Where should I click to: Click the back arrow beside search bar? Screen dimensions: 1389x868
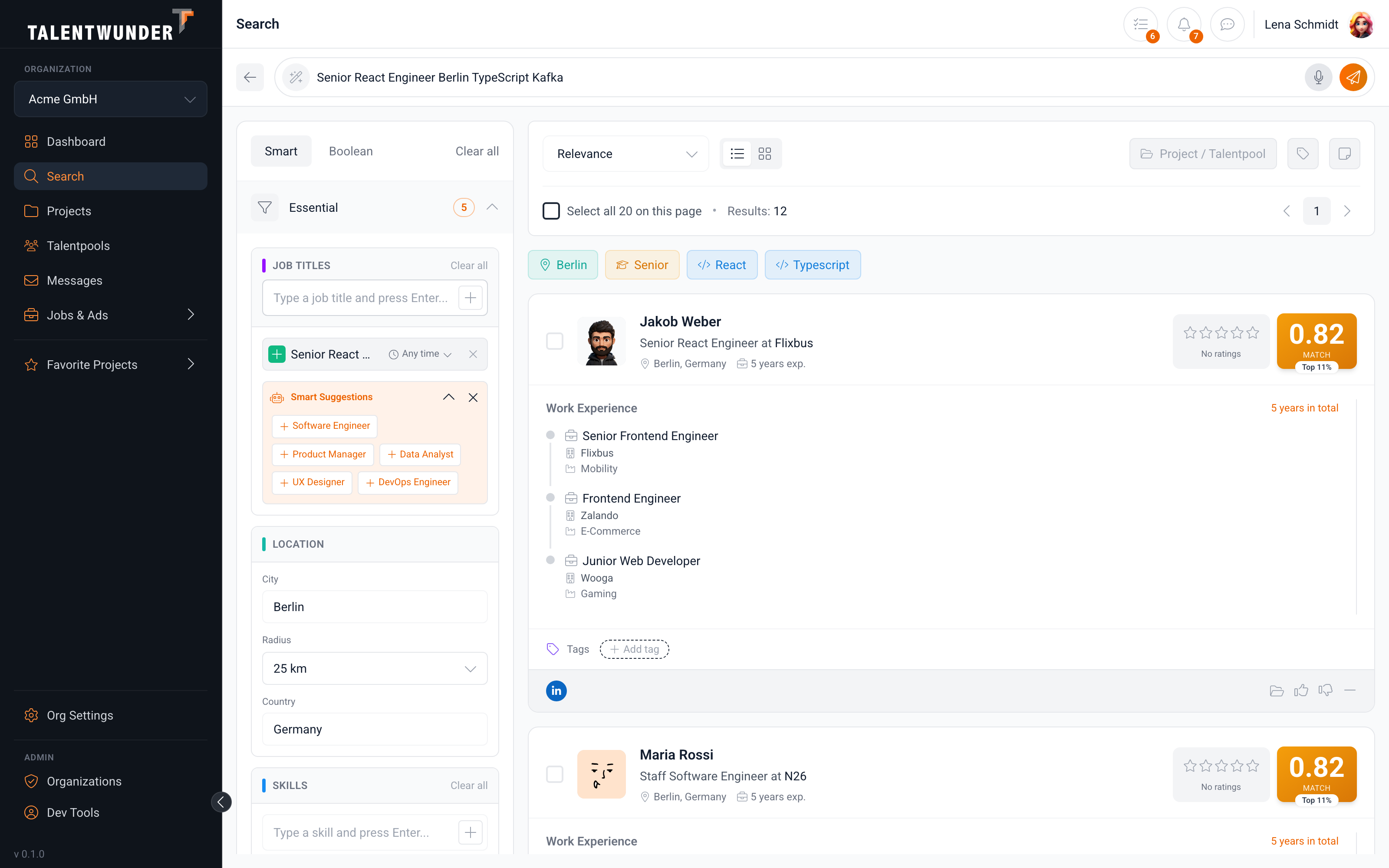pos(250,78)
